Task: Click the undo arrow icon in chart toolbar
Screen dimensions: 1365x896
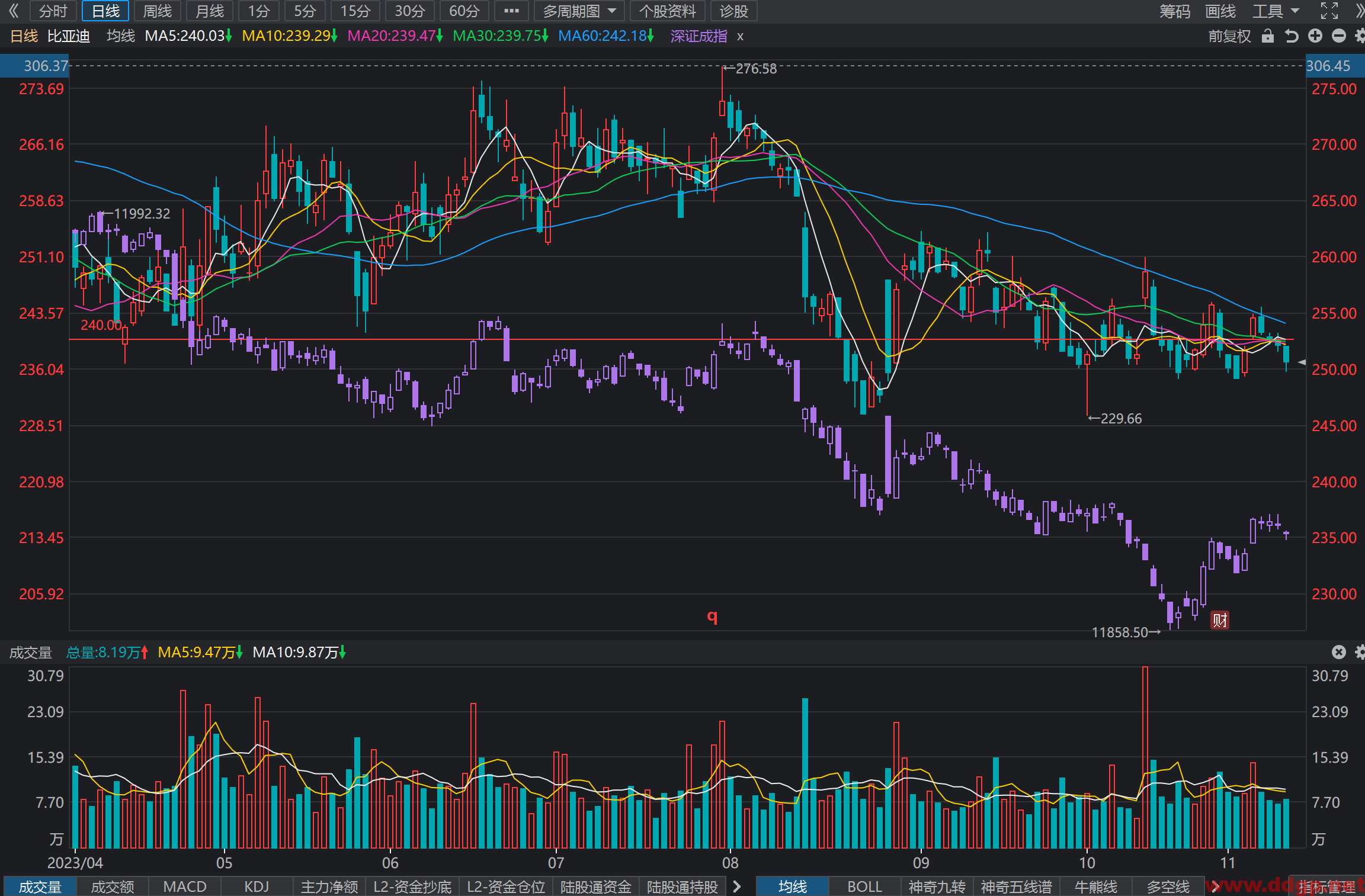Action: click(1292, 36)
